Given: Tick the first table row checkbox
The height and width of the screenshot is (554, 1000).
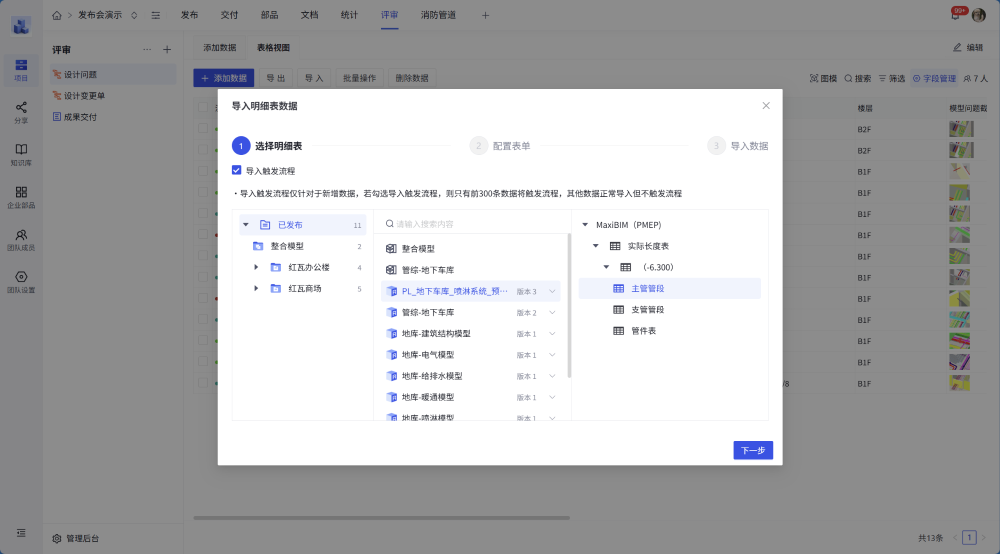Looking at the screenshot, I should coord(203,129).
